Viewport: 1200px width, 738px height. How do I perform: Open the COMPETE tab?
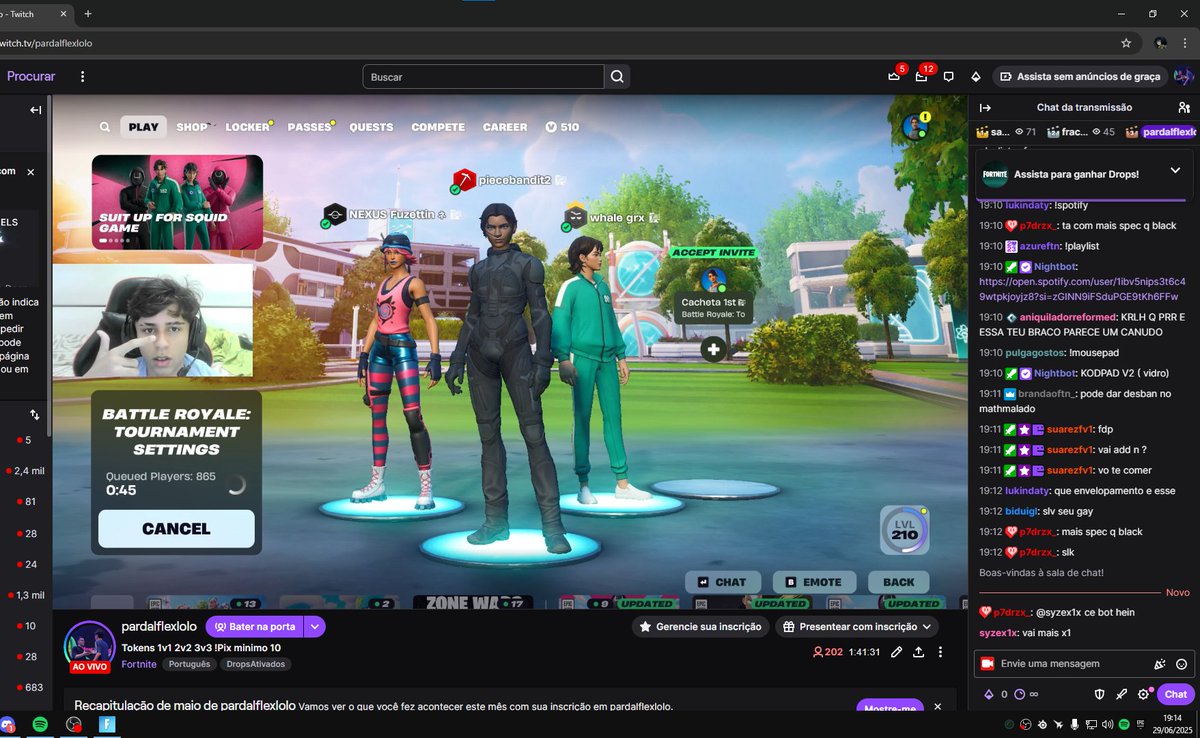pos(438,127)
